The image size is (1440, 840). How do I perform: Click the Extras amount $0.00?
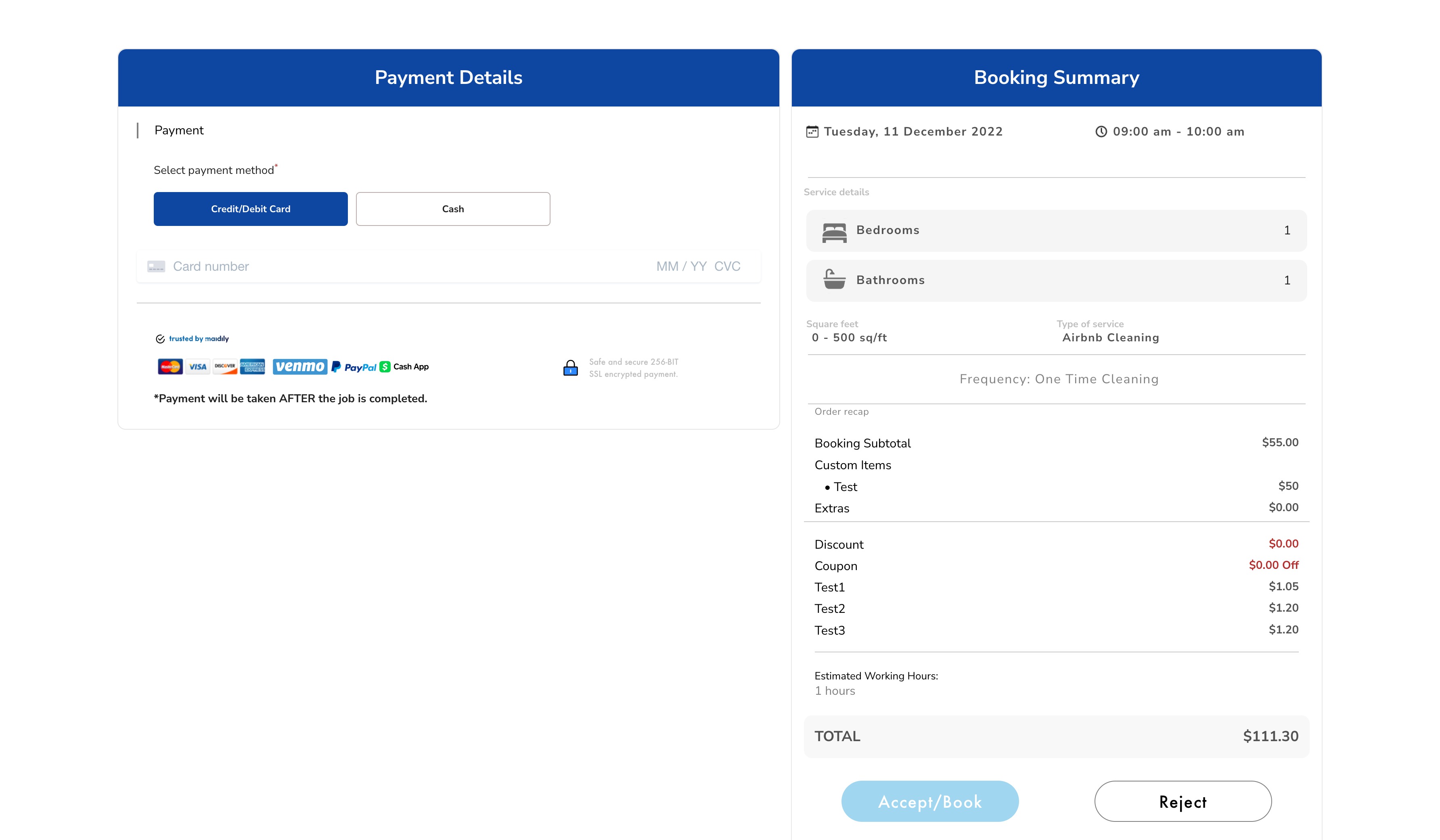[x=1283, y=508]
